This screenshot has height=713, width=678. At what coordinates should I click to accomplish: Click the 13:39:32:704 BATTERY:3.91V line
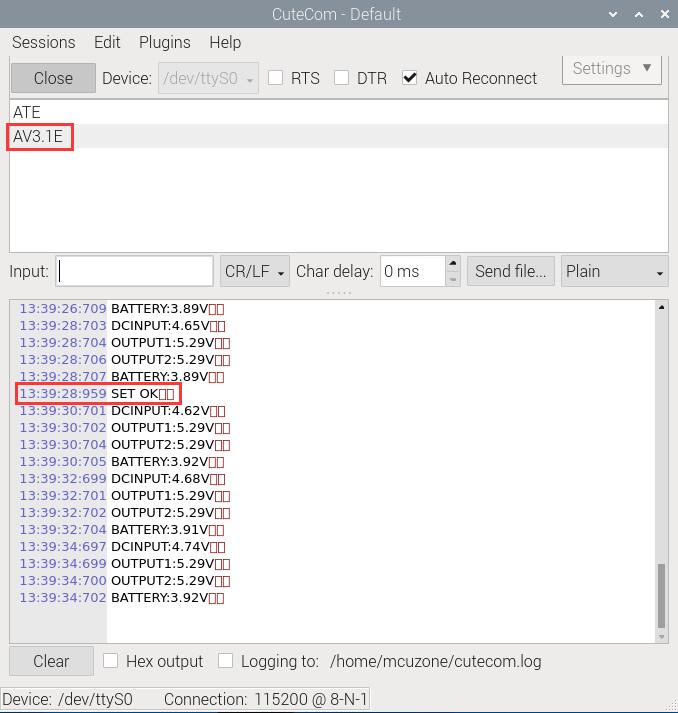(122, 530)
